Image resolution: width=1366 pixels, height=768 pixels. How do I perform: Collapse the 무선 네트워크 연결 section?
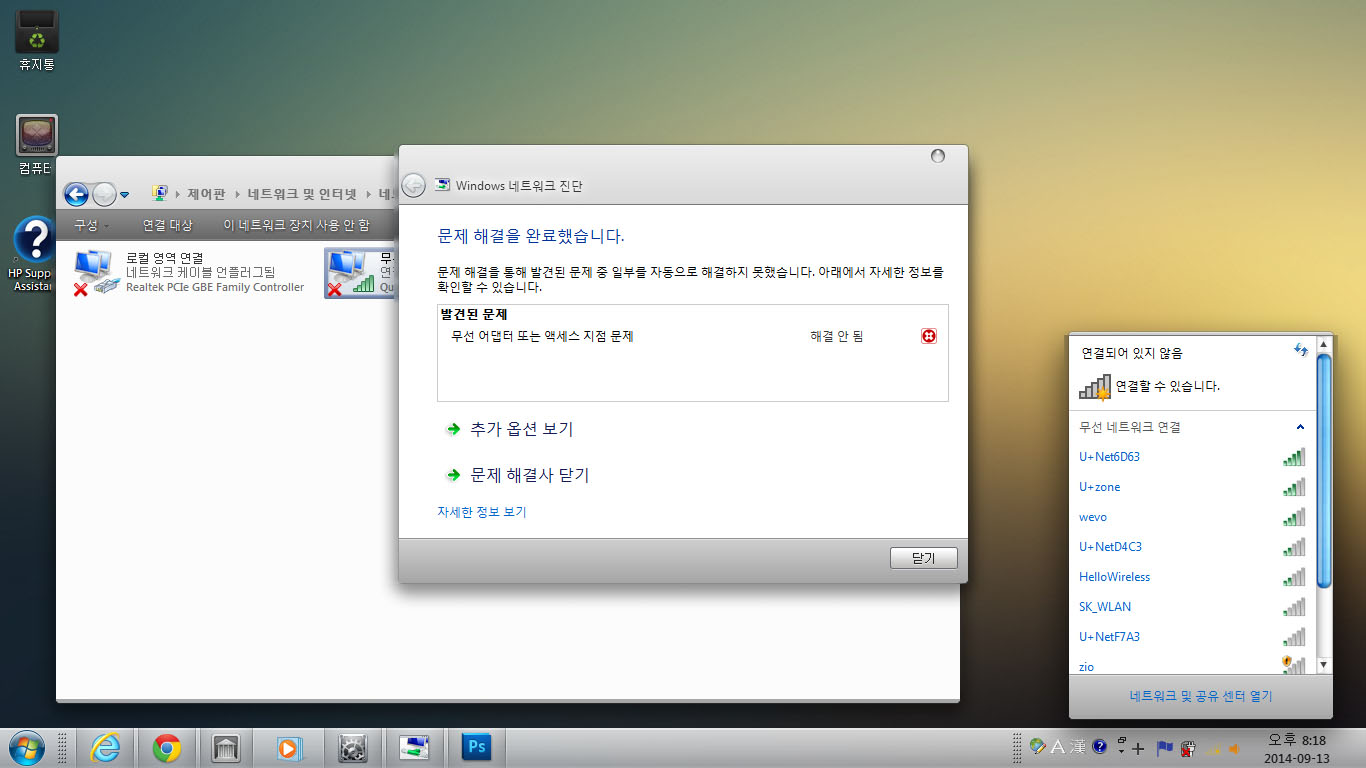(x=1300, y=427)
